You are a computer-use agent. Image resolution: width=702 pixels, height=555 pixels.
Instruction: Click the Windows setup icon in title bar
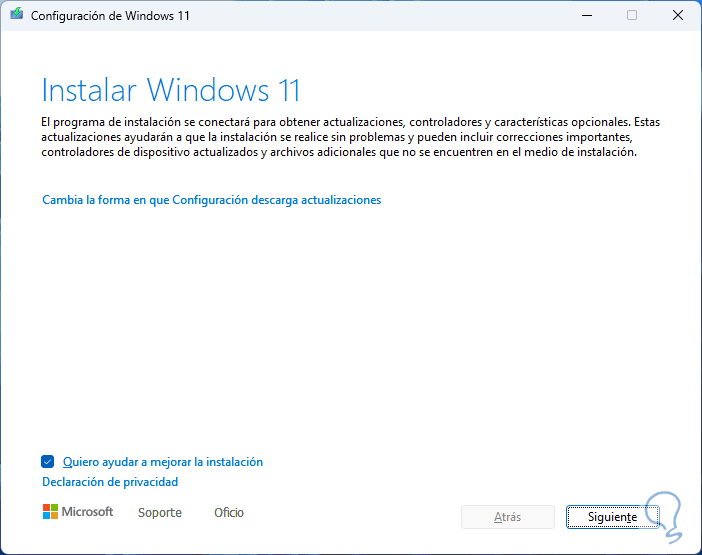[x=17, y=14]
